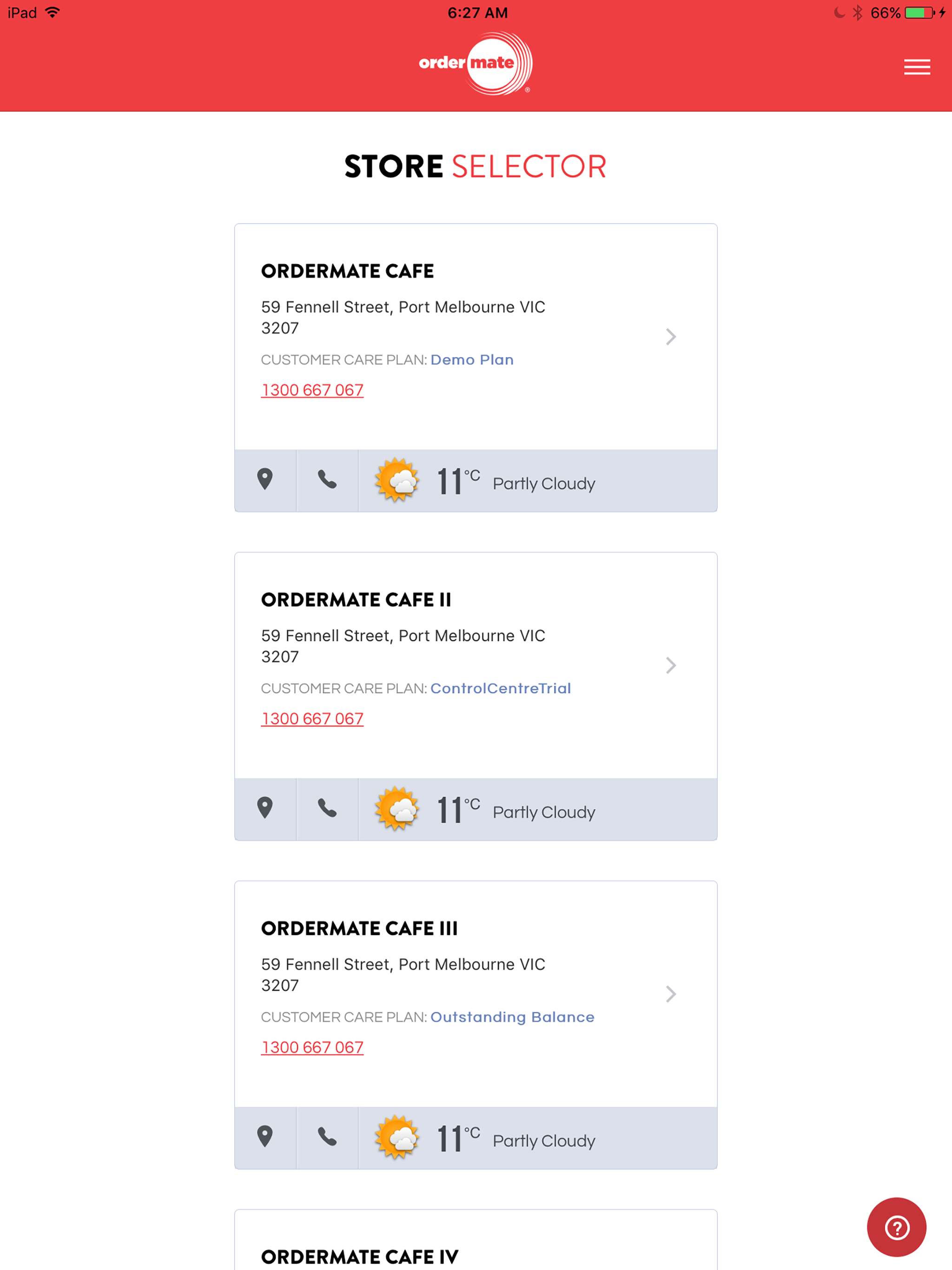The image size is (952, 1270).
Task: Open OrderMate Cafe via its chevron arrow
Action: click(x=671, y=337)
